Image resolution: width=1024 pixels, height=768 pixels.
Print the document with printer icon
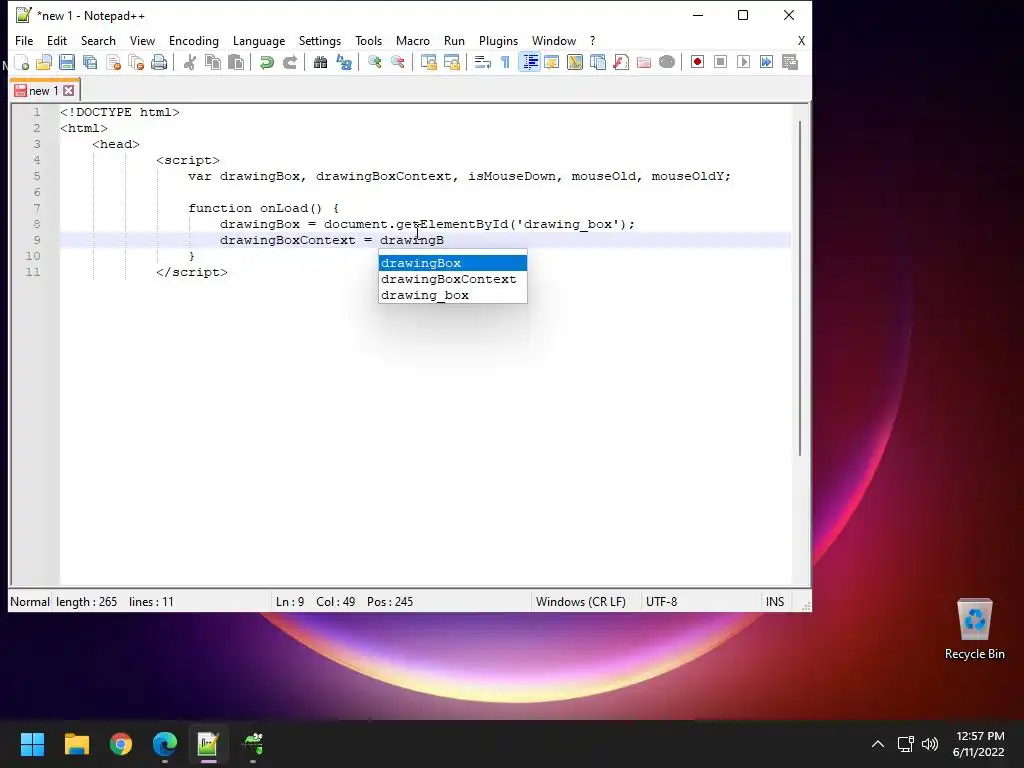tap(159, 62)
